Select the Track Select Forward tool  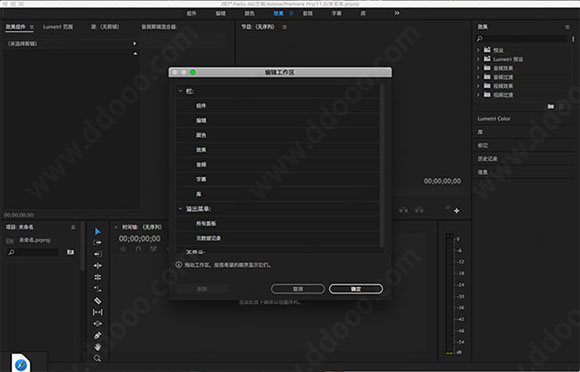(97, 243)
